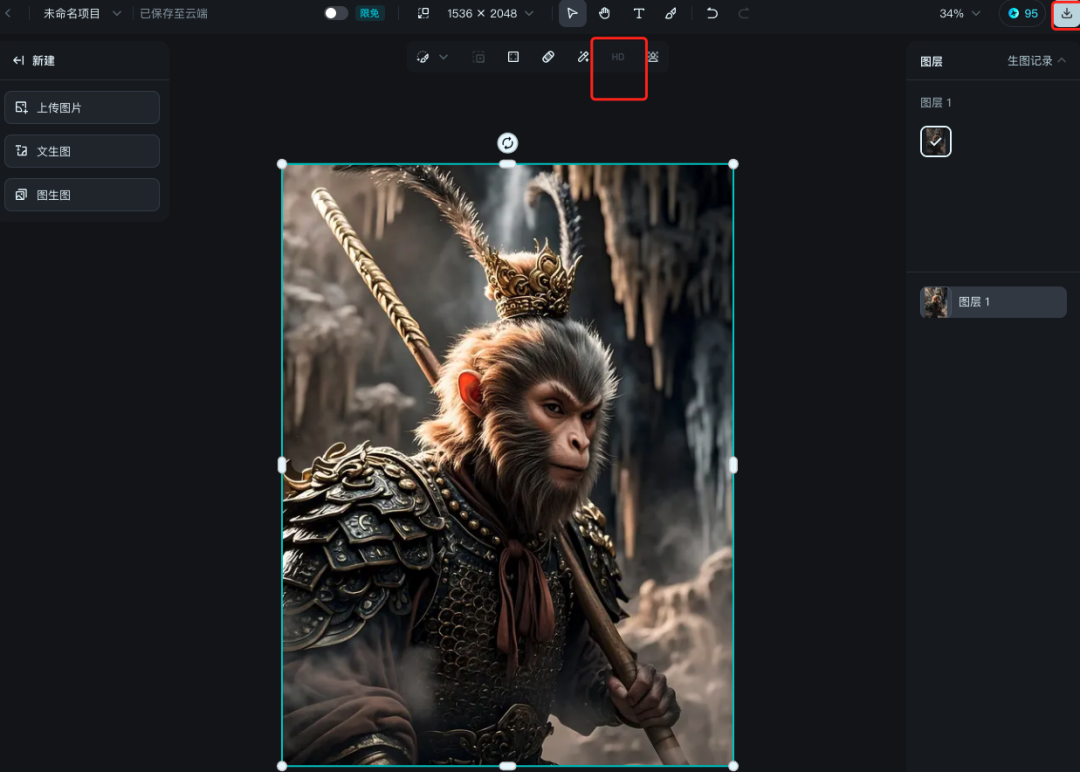The image size is (1080, 772).
Task: Click the download export icon
Action: click(1066, 14)
